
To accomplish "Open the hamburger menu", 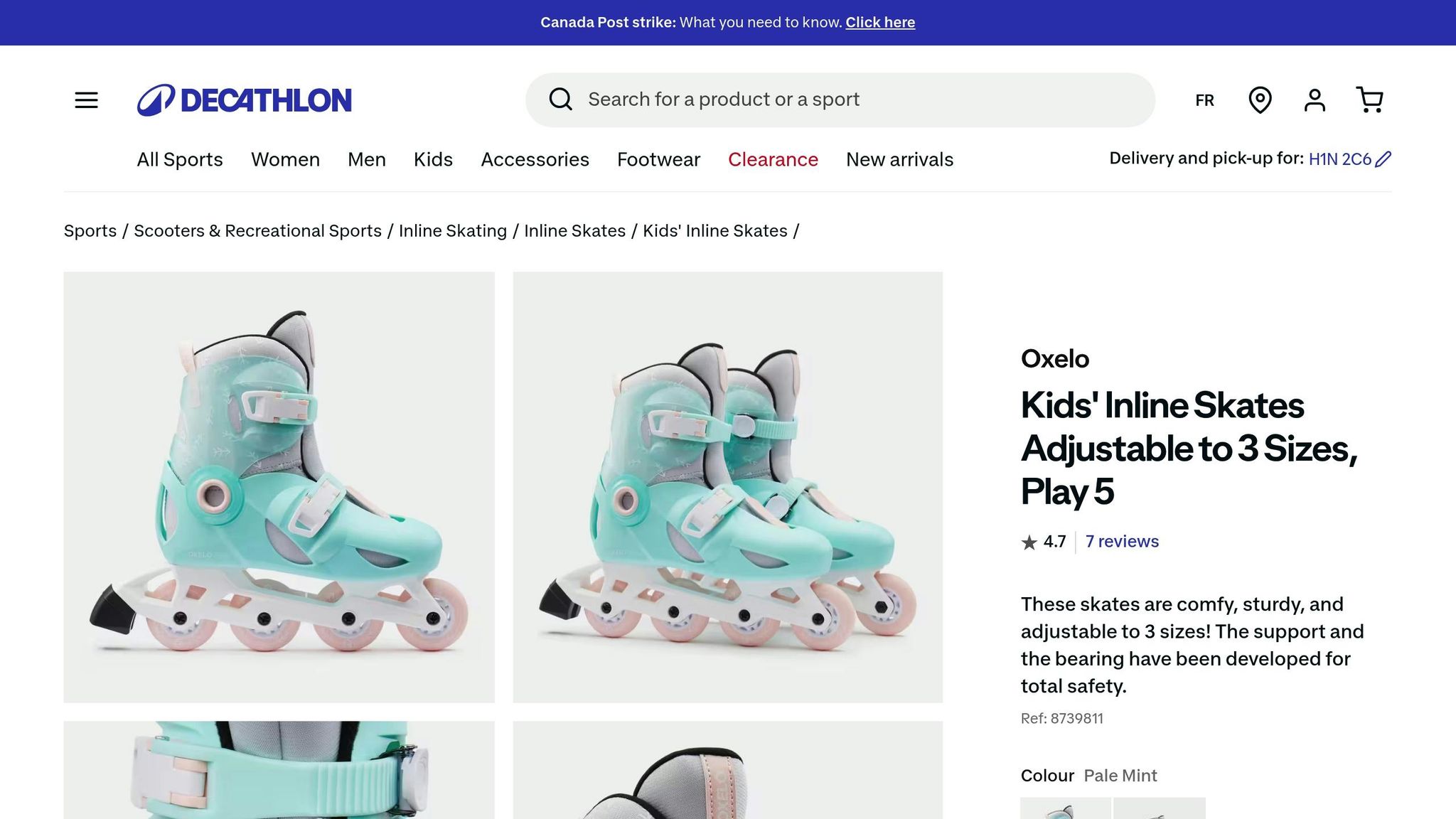I will coord(86,100).
